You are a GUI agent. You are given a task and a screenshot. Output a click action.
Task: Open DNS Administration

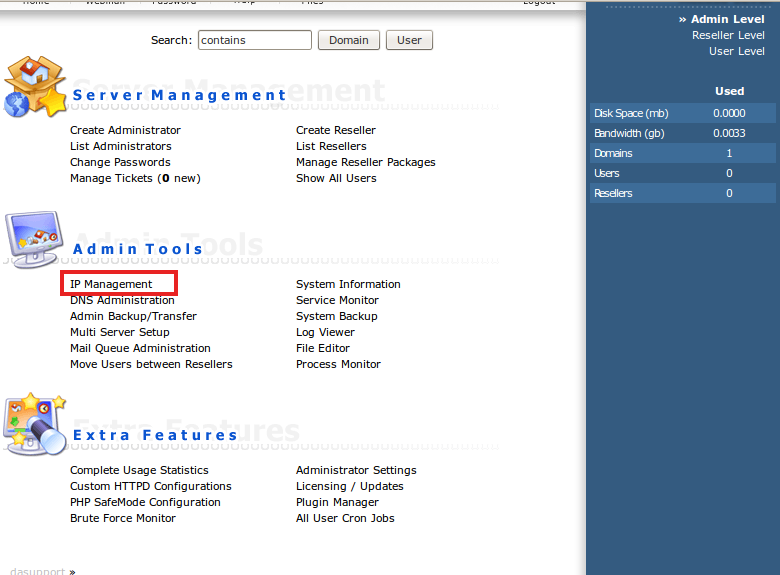(x=122, y=300)
